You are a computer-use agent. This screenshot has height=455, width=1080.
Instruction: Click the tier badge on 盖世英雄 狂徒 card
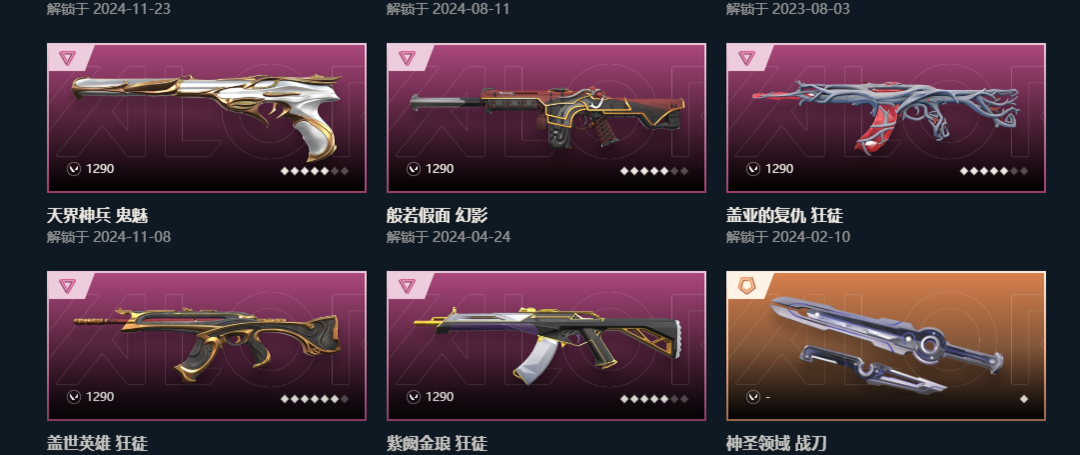67,286
